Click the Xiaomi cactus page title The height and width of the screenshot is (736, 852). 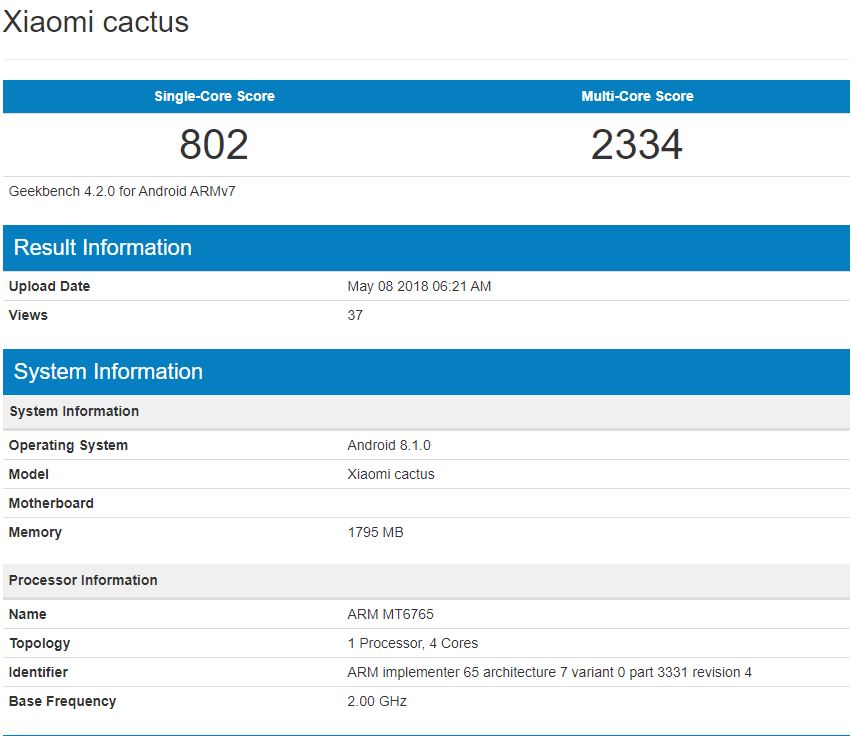pyautogui.click(x=96, y=22)
